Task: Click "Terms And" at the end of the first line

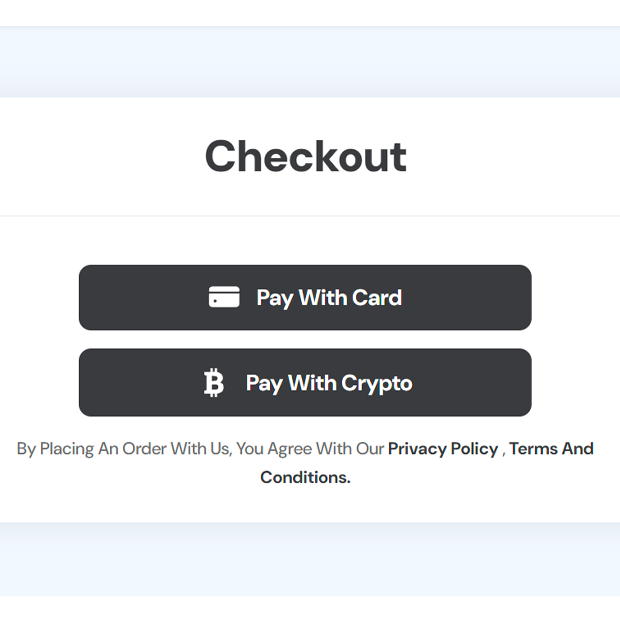Action: 551,449
